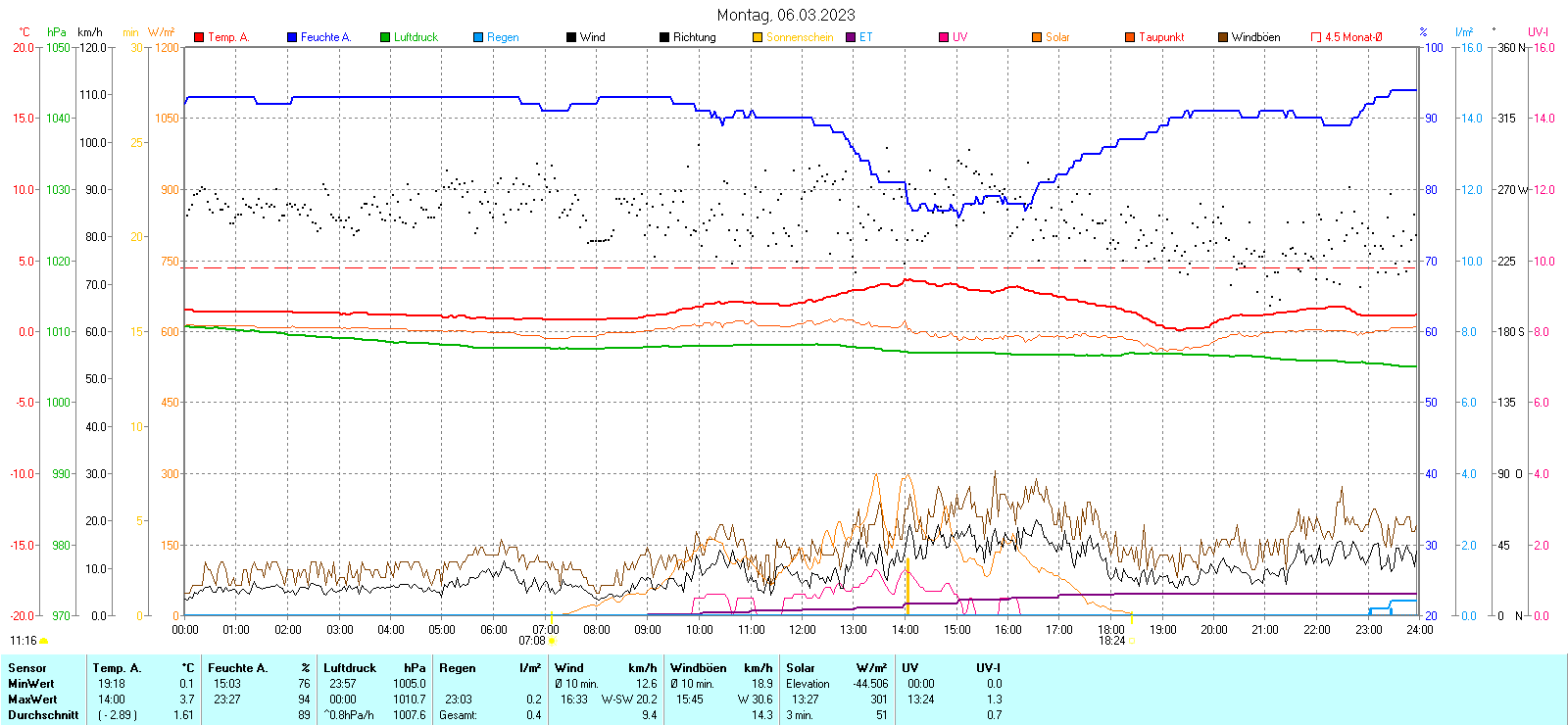
Task: Click the MaxWert row label
Action: 32,700
